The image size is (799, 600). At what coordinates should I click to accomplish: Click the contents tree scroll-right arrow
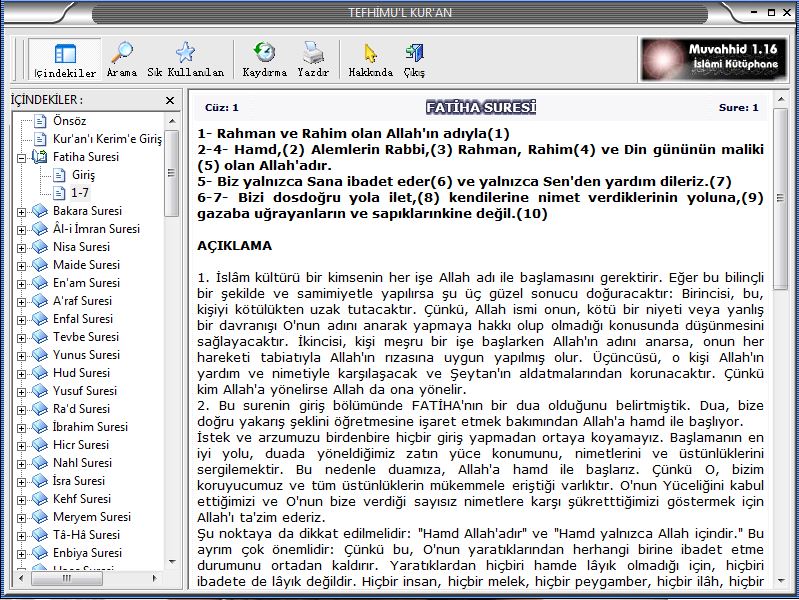[154, 578]
